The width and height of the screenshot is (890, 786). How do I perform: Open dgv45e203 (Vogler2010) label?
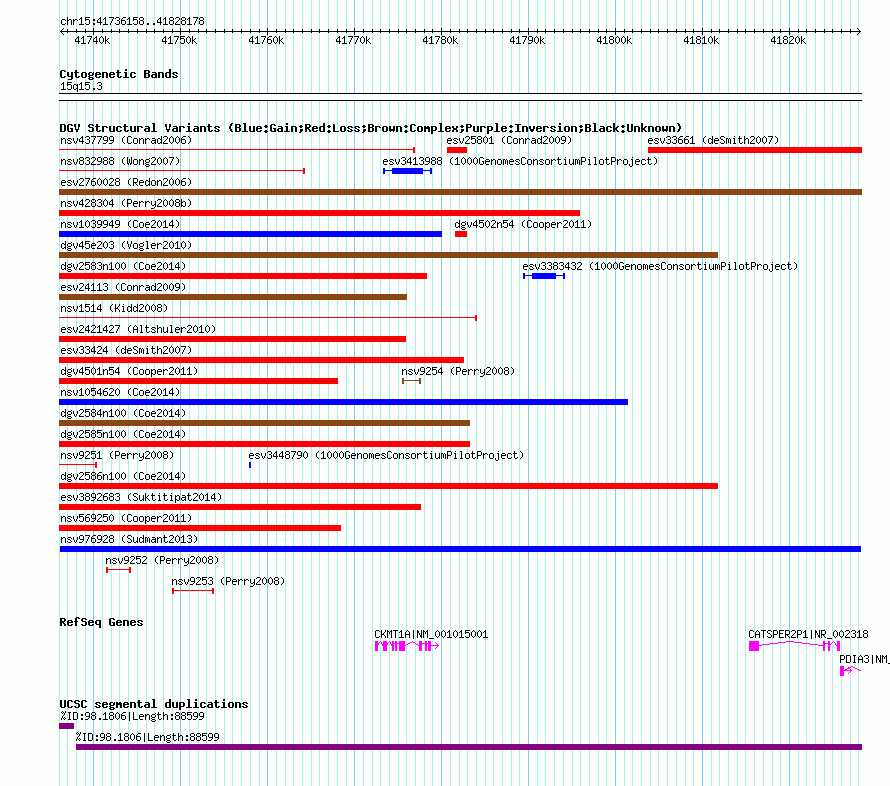click(x=126, y=245)
